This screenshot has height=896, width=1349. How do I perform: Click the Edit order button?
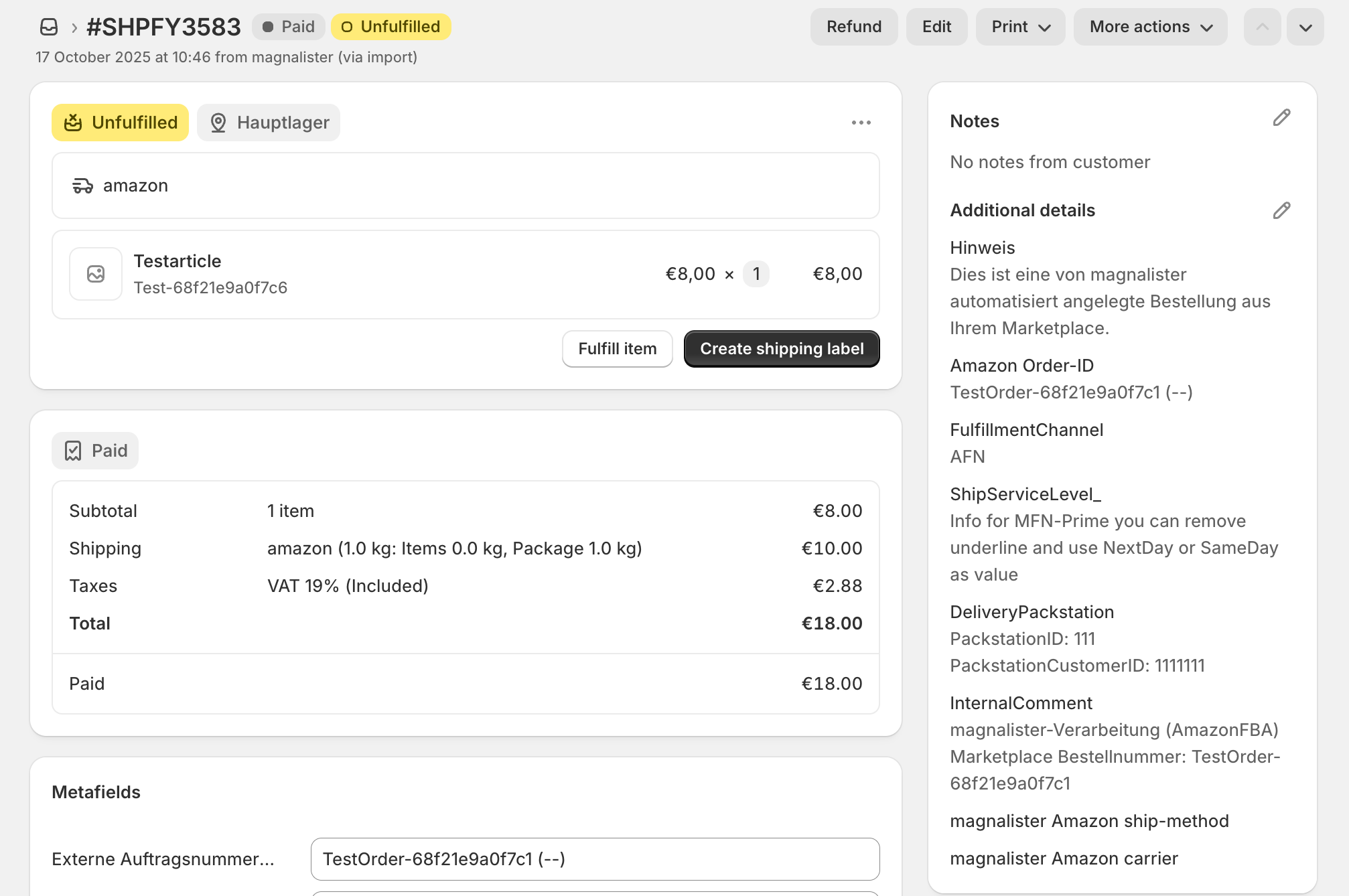(x=936, y=27)
